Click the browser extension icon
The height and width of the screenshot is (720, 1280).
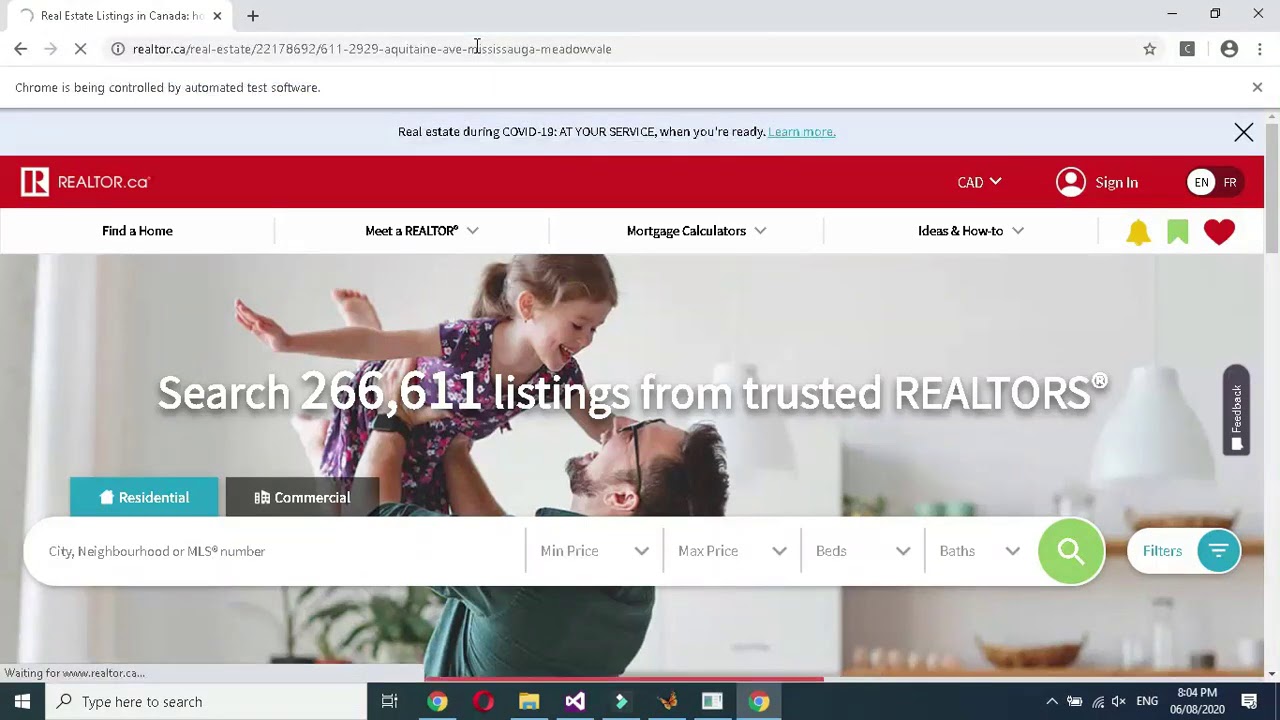click(1187, 49)
